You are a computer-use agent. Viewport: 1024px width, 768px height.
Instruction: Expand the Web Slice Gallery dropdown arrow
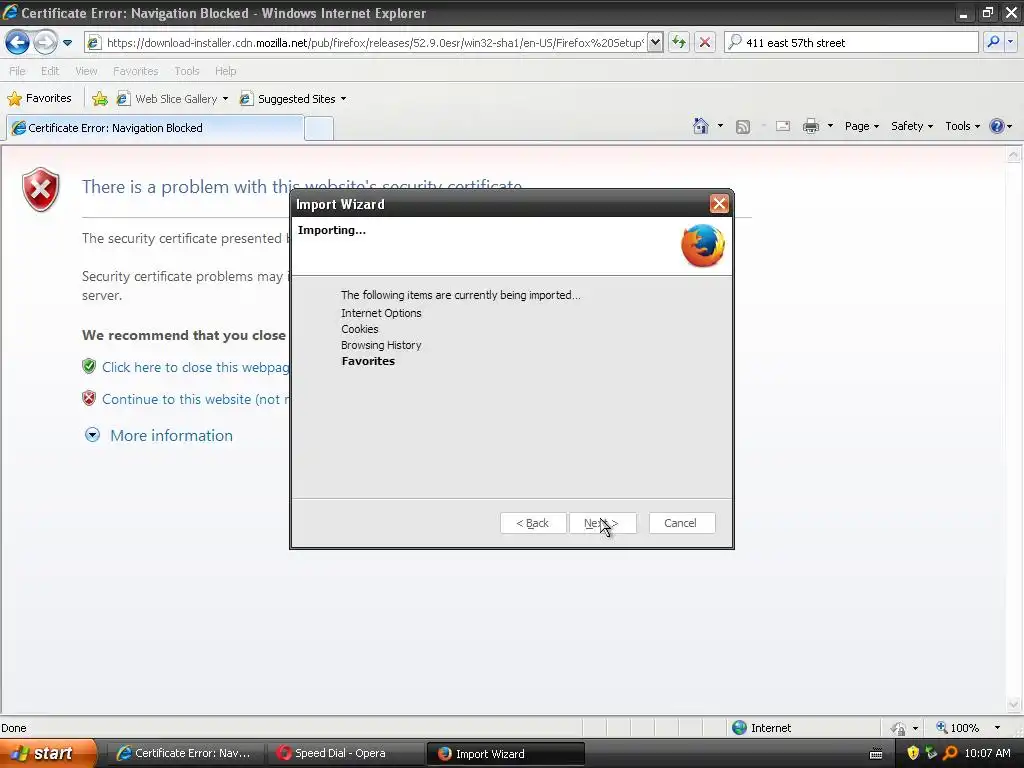point(225,99)
